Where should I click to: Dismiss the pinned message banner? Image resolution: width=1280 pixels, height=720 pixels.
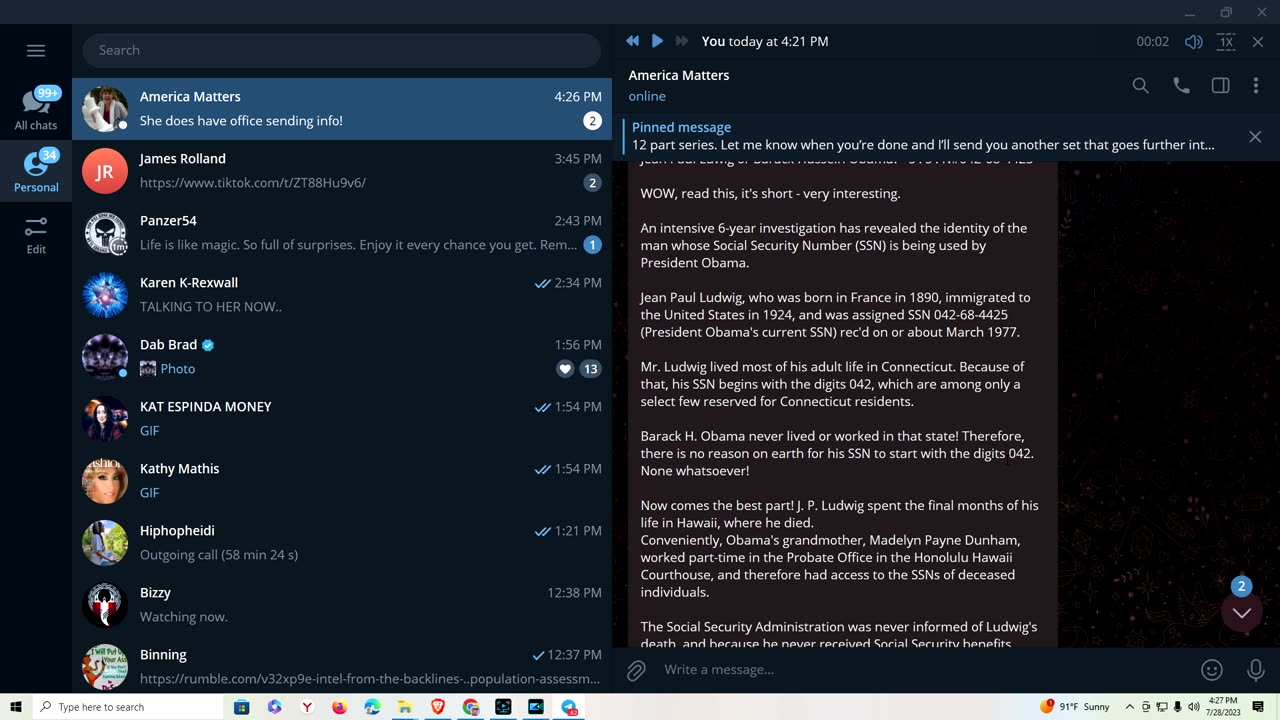1255,137
